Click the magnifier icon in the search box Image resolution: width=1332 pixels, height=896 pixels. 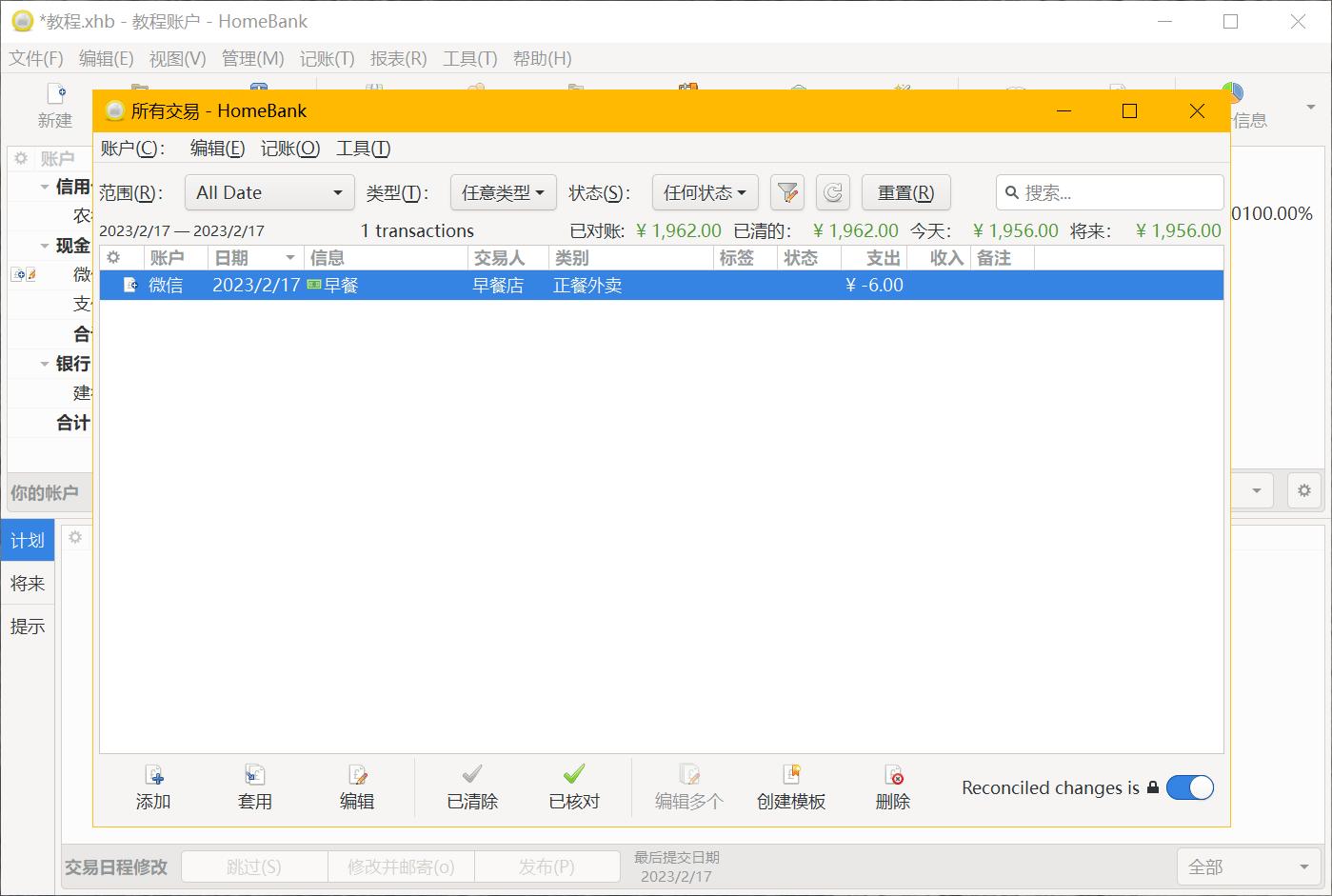click(x=1012, y=192)
